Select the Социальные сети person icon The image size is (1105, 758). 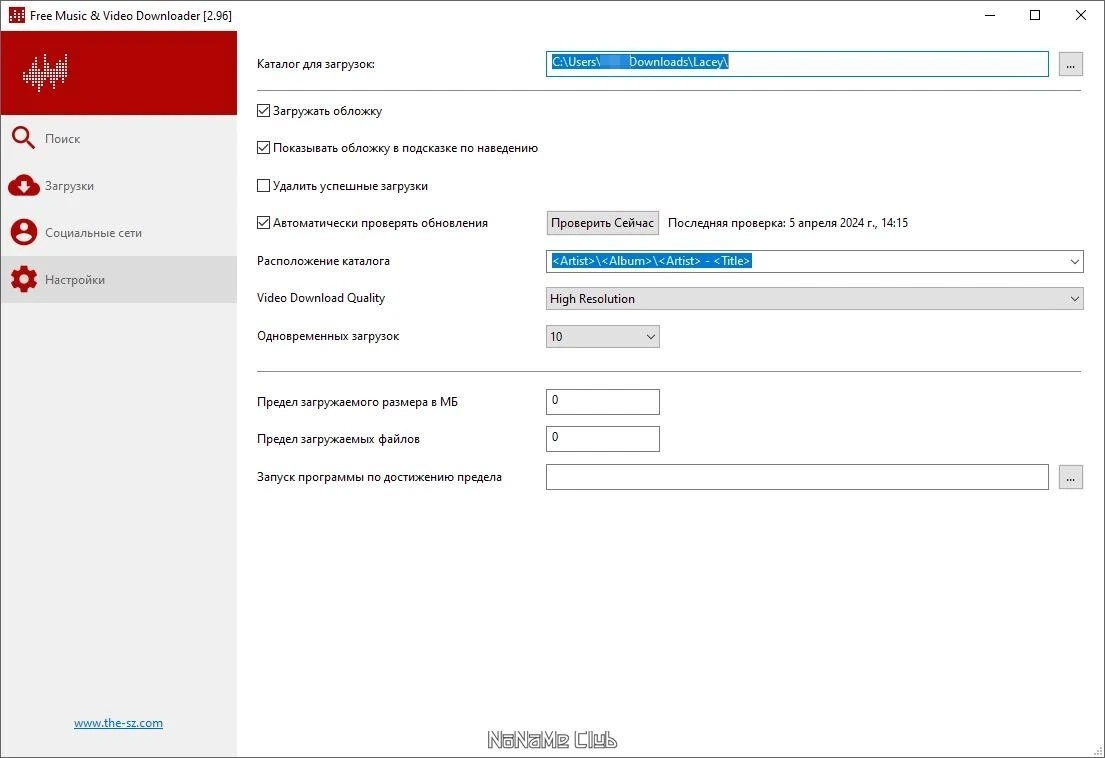point(23,232)
